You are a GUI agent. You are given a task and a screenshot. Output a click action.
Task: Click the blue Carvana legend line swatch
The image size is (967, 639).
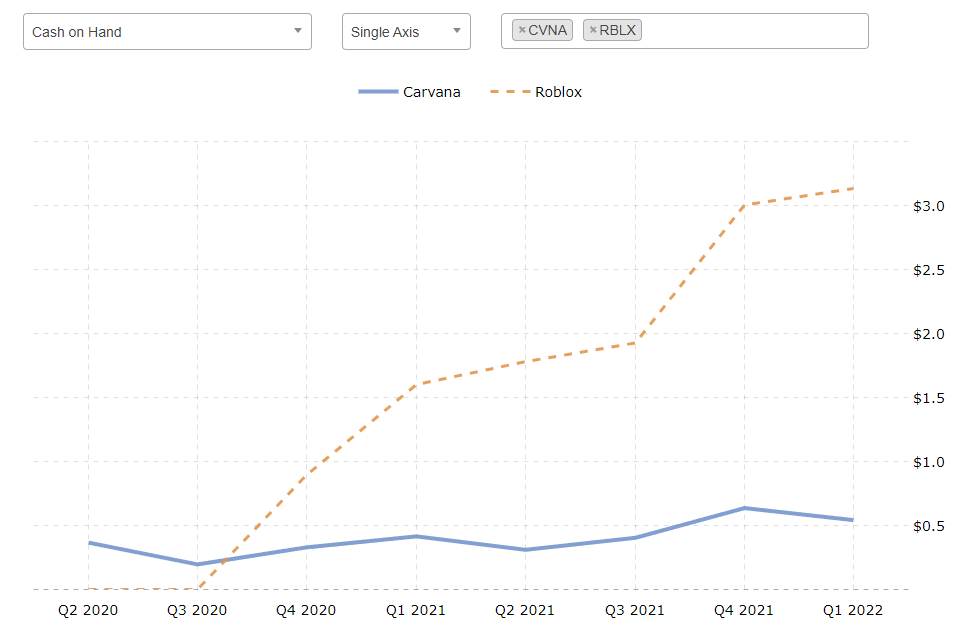(x=378, y=92)
